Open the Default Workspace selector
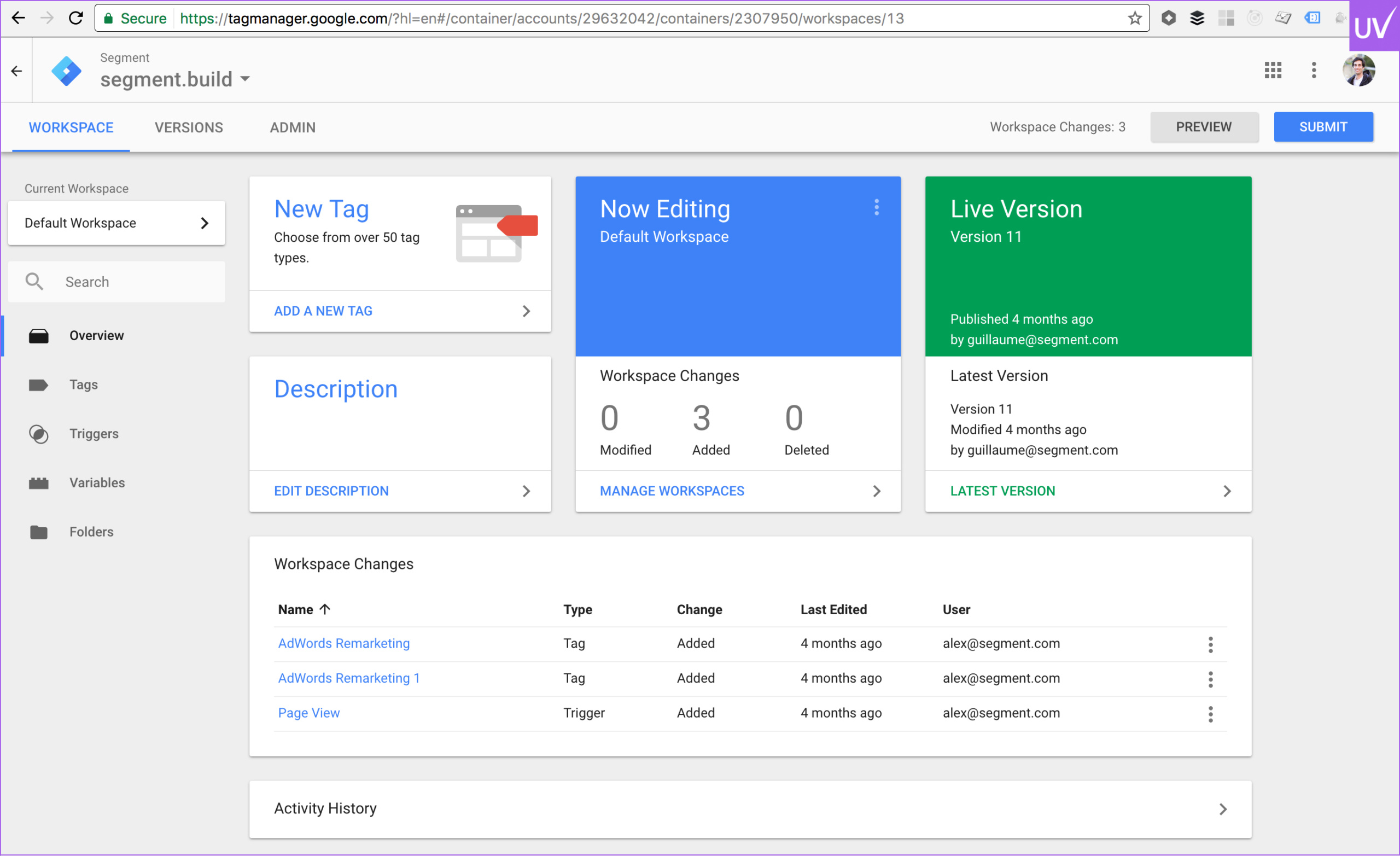Screen dimensions: 1400x856 tap(116, 223)
